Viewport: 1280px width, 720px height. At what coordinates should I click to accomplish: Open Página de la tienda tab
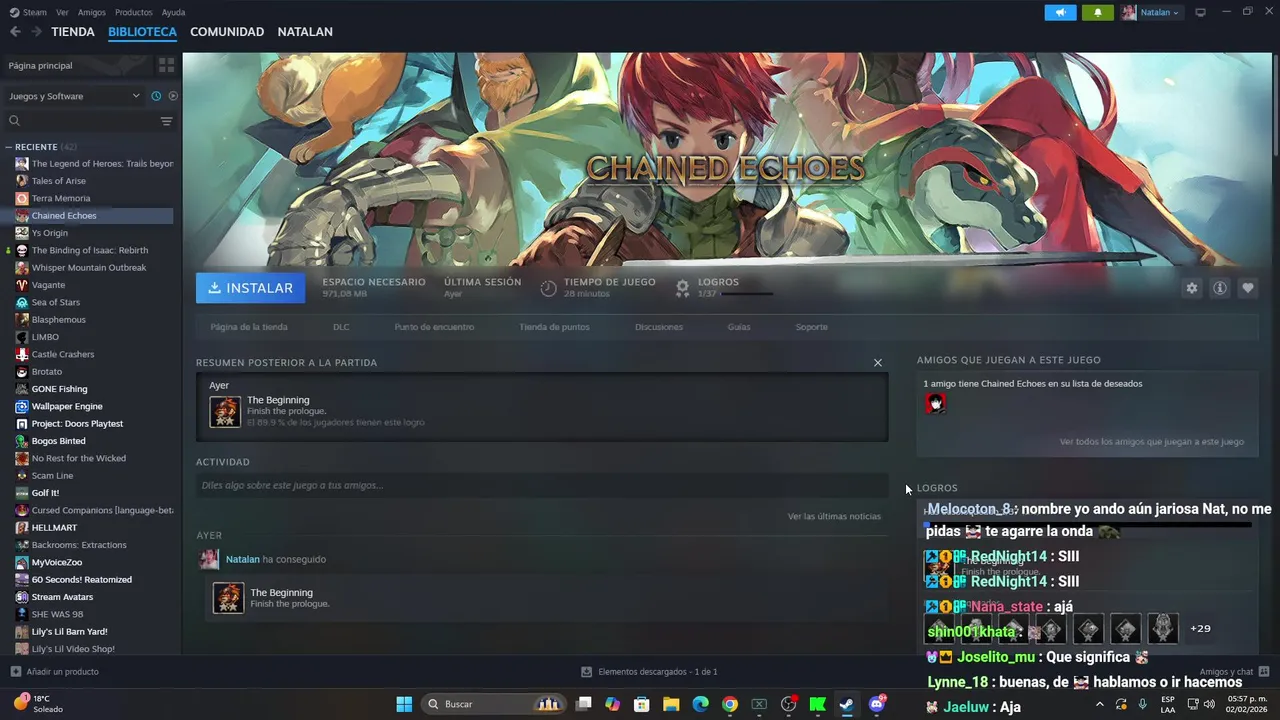coord(249,327)
